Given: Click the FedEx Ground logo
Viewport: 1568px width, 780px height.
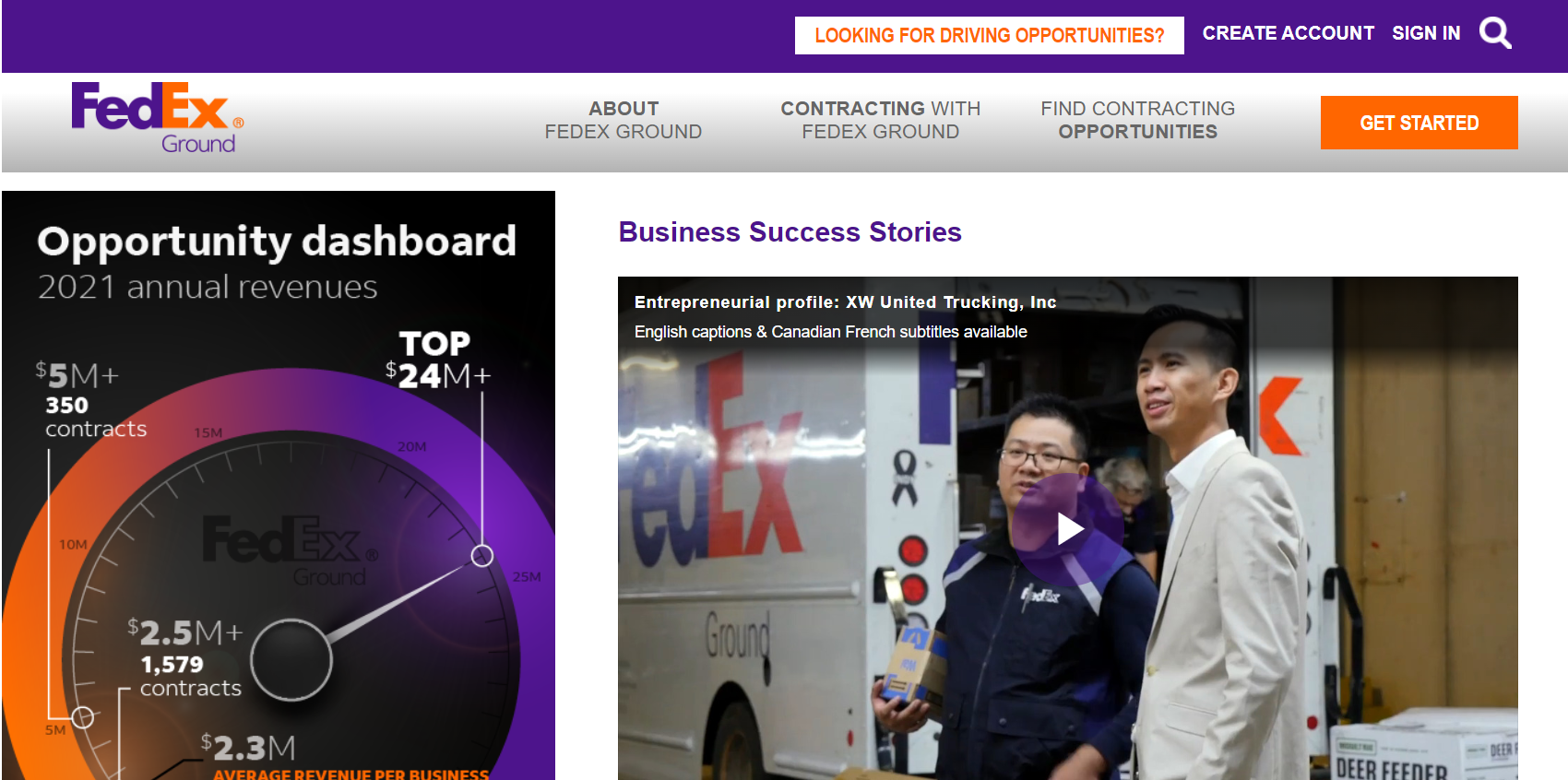Looking at the screenshot, I should (x=158, y=118).
